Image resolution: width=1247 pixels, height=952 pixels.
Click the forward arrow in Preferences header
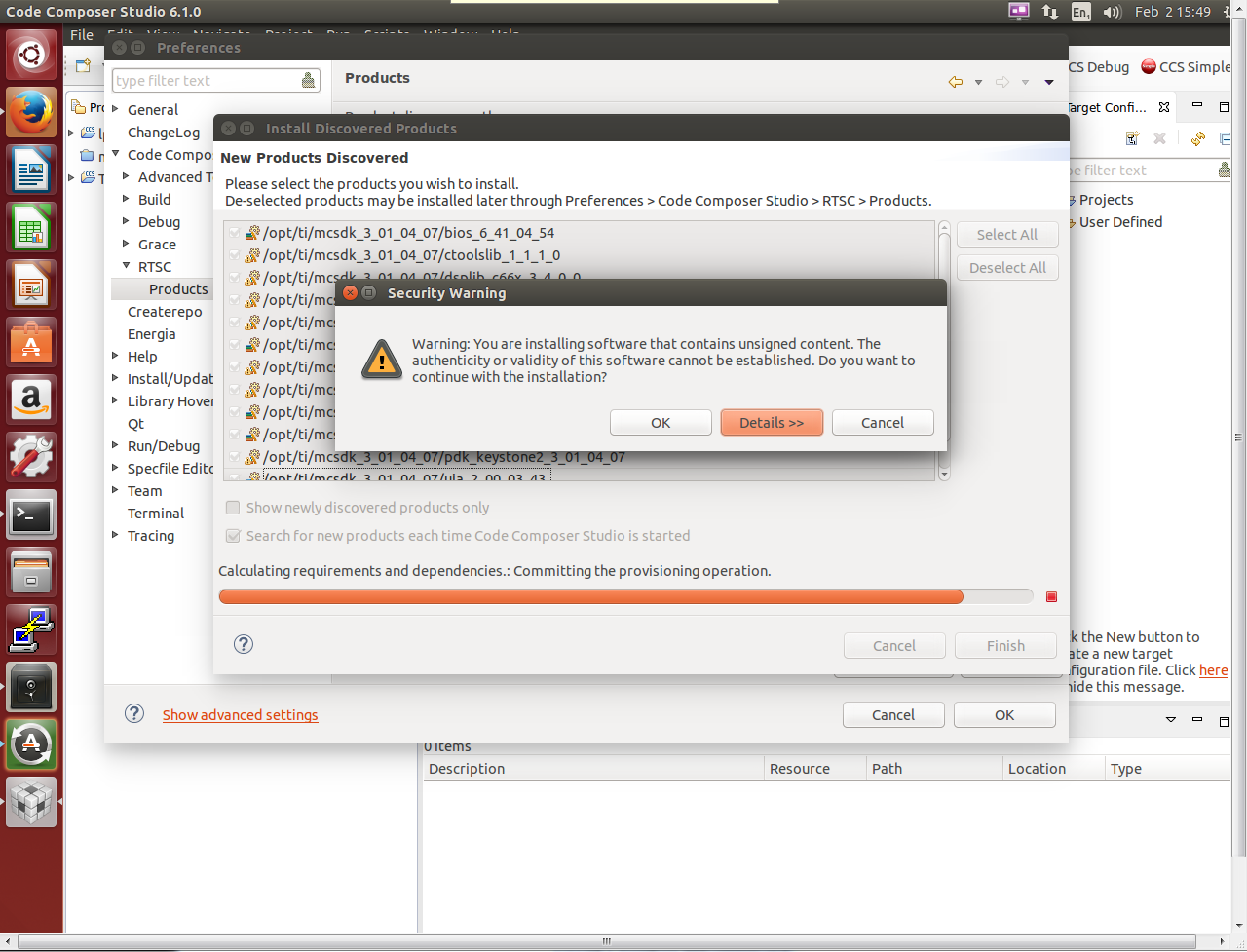(x=1002, y=82)
